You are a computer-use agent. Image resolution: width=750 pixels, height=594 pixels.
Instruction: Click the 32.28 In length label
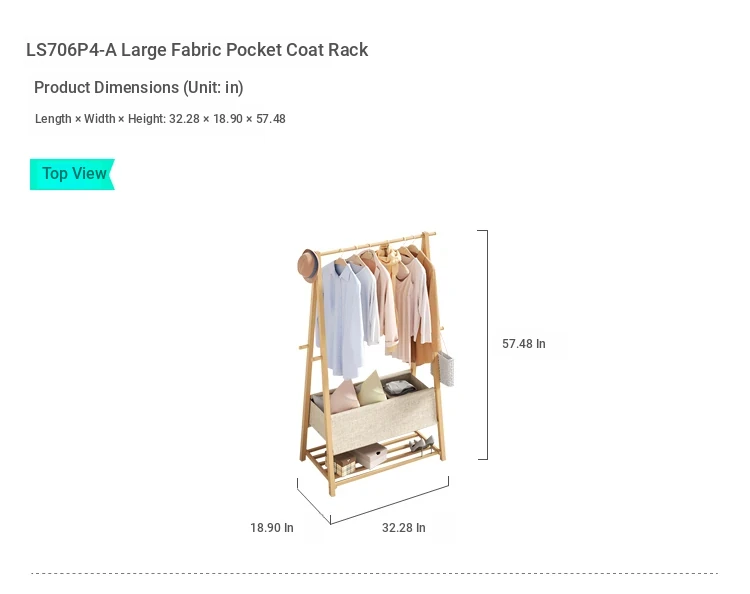[404, 528]
